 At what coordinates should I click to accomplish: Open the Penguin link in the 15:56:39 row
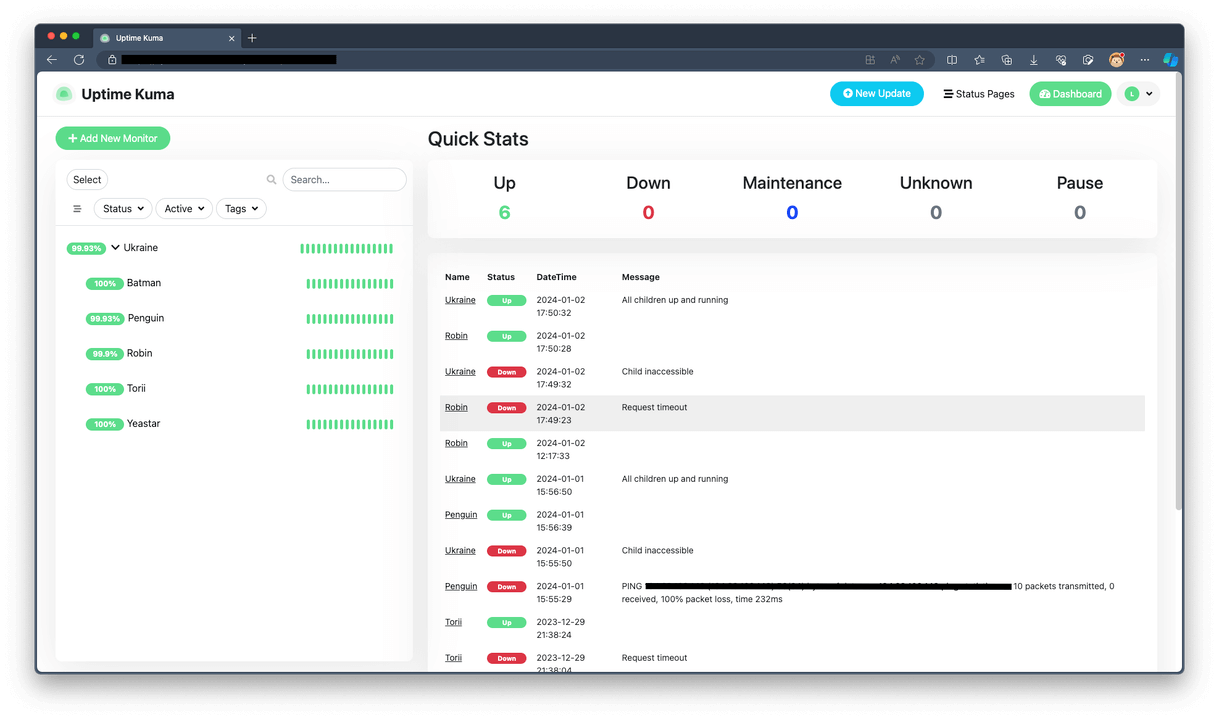click(461, 515)
